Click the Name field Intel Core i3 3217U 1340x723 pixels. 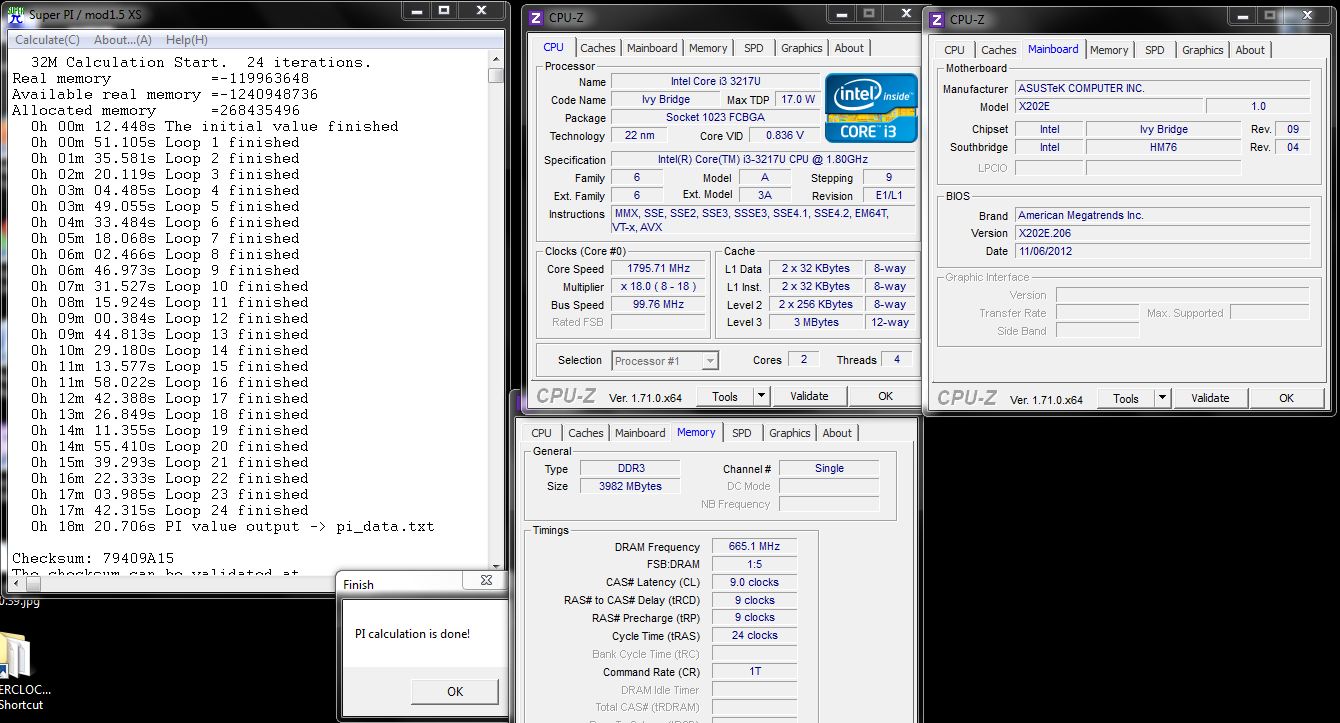pyautogui.click(x=714, y=81)
